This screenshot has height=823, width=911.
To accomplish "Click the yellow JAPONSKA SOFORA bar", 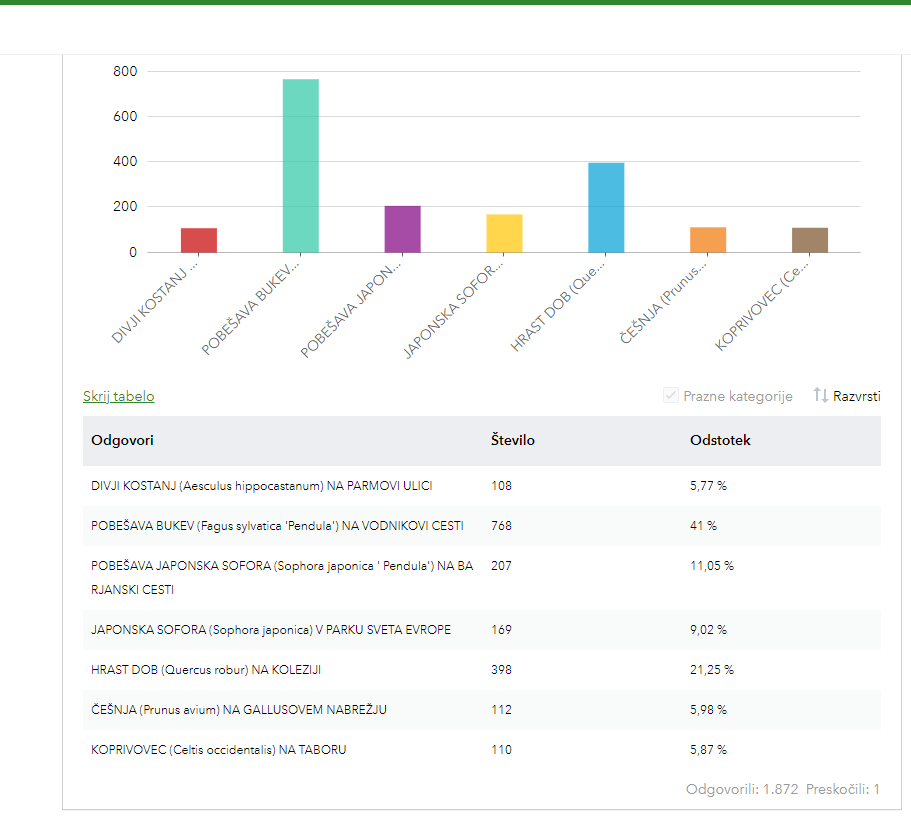I will tap(504, 233).
